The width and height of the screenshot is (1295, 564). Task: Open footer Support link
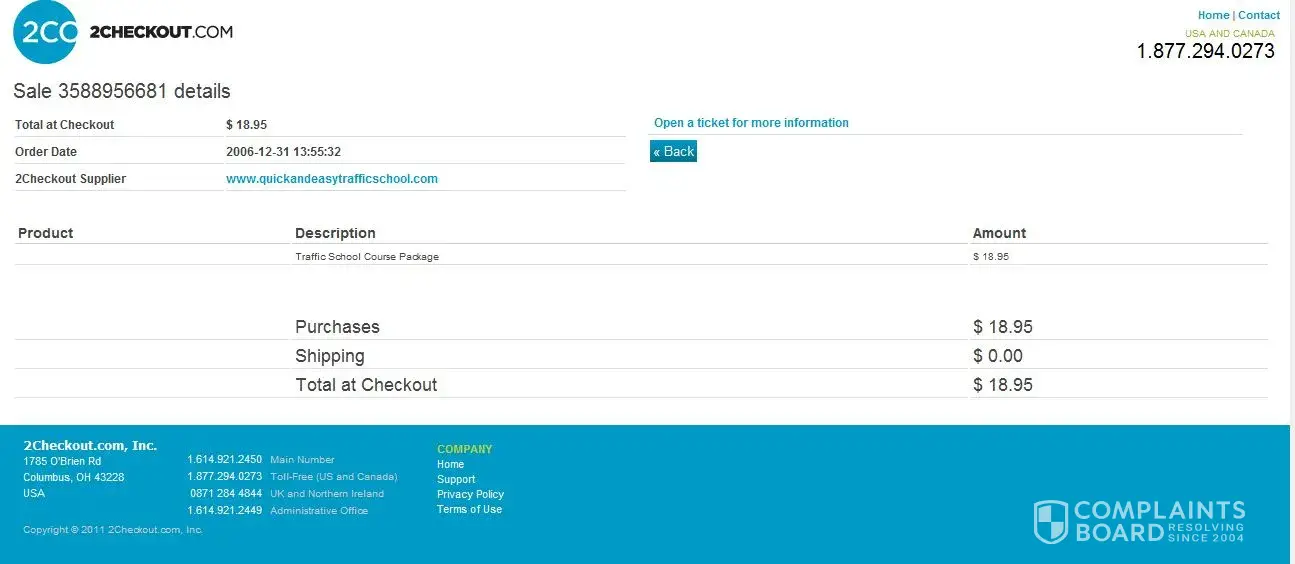(456, 479)
